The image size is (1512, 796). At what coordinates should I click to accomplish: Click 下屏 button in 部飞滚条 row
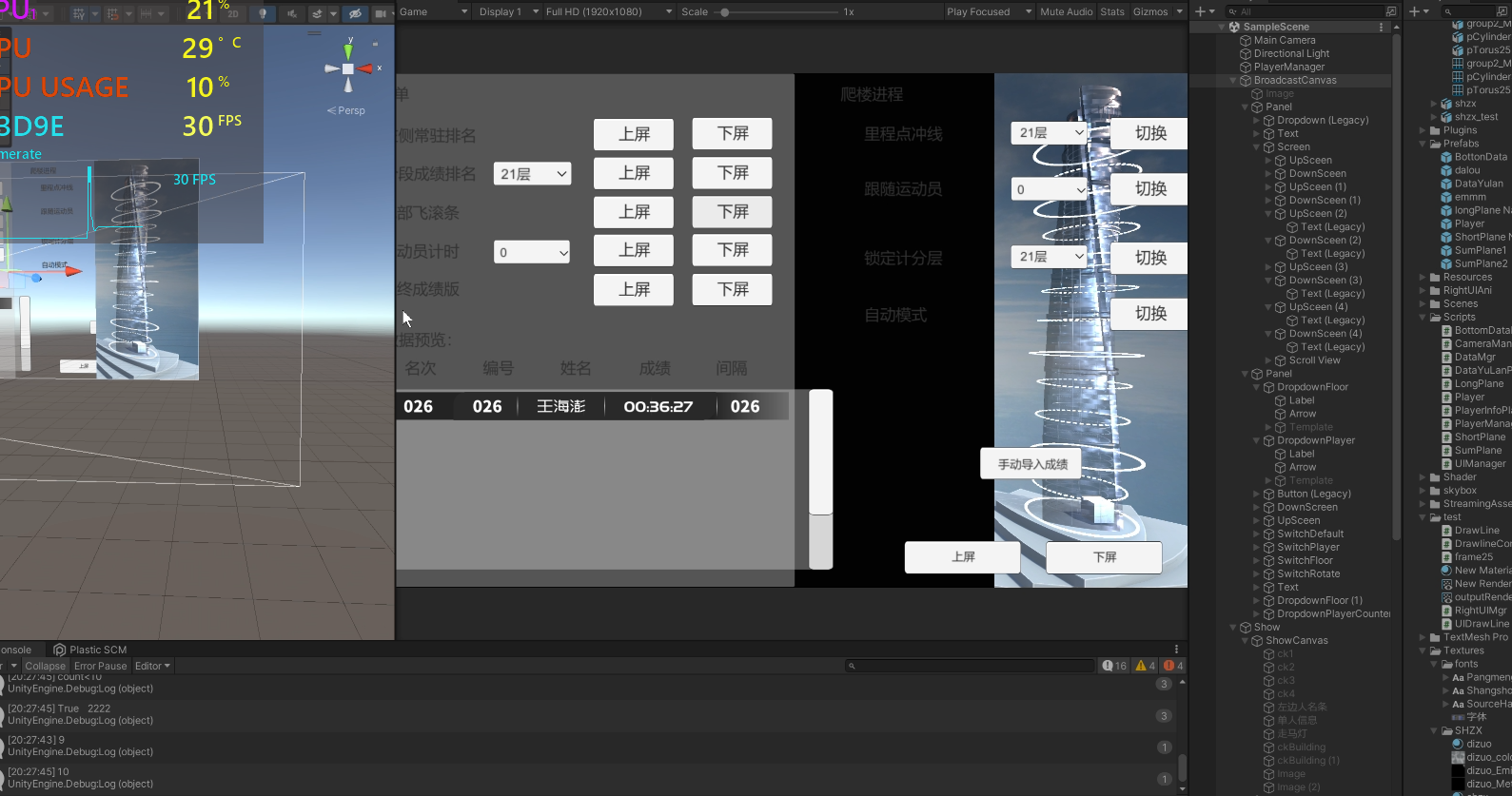tap(732, 211)
